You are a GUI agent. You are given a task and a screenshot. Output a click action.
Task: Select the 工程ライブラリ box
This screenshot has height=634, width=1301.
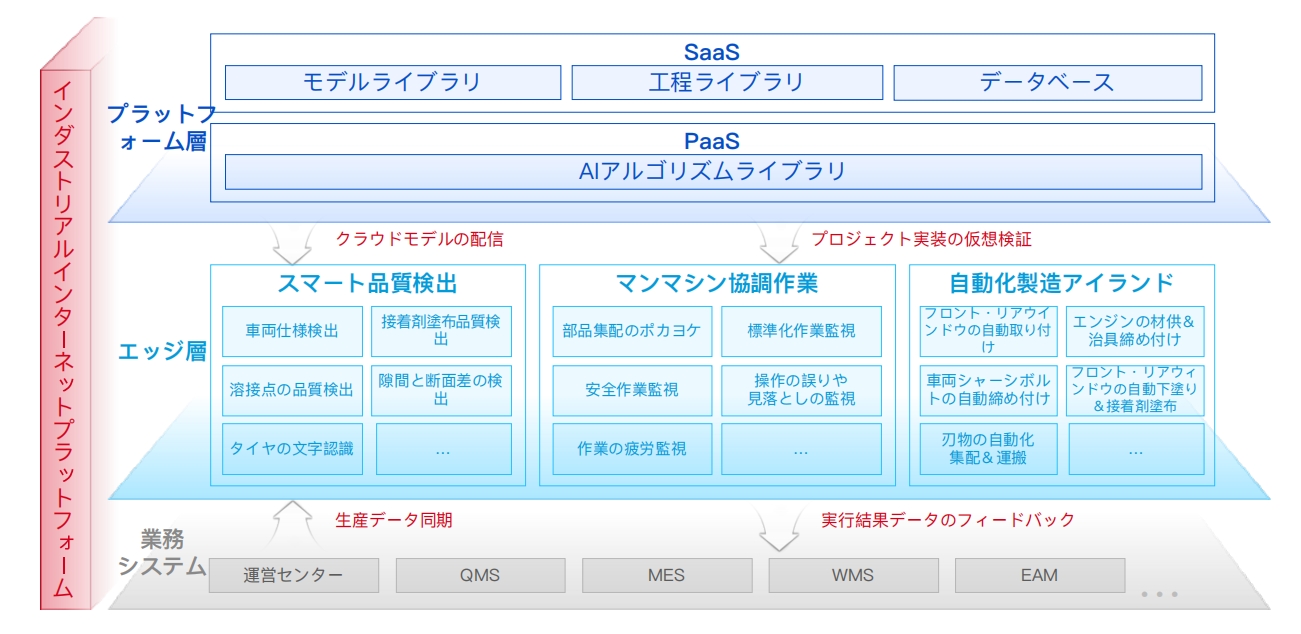coord(726,83)
